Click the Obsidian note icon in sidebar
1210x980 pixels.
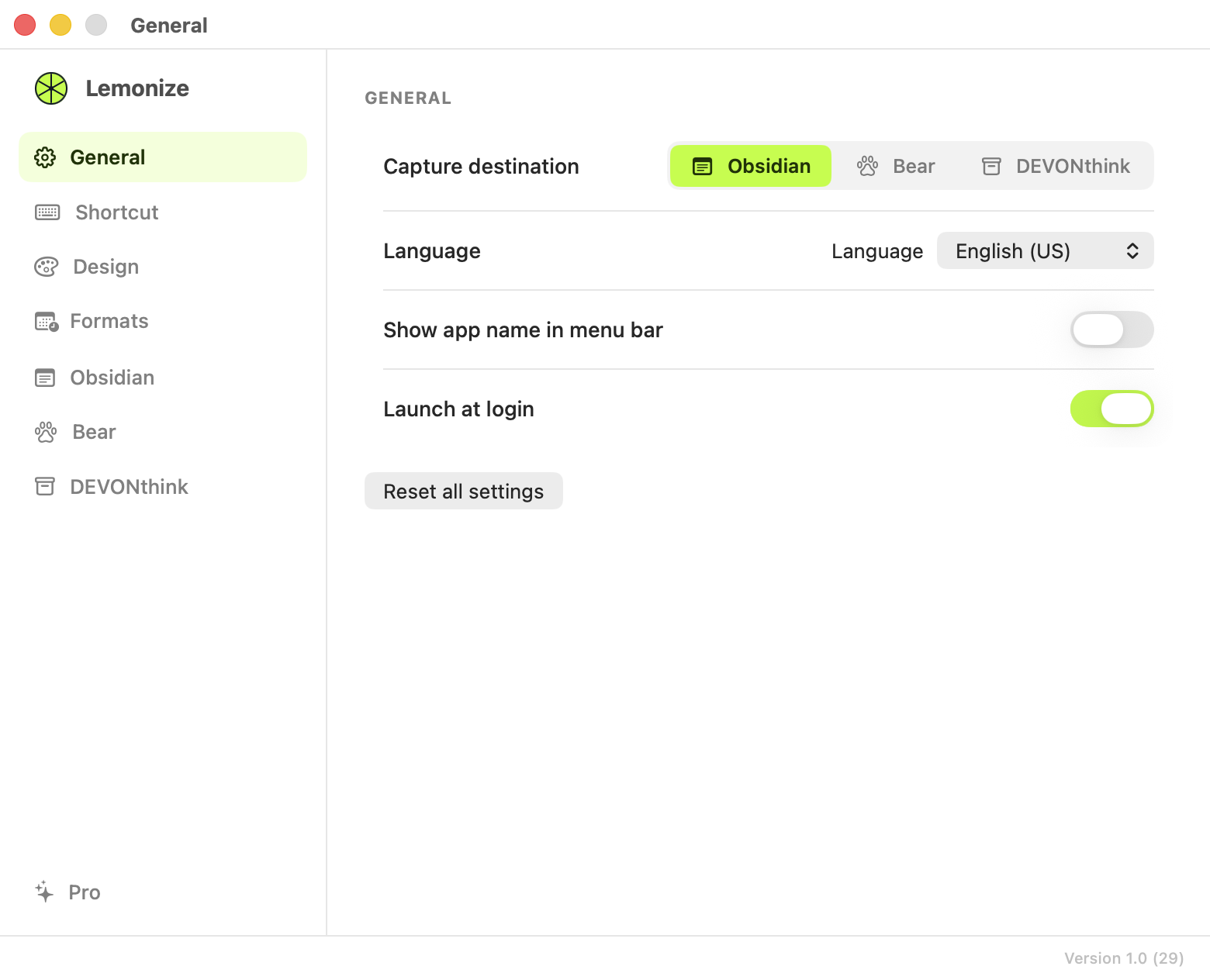[x=45, y=378]
